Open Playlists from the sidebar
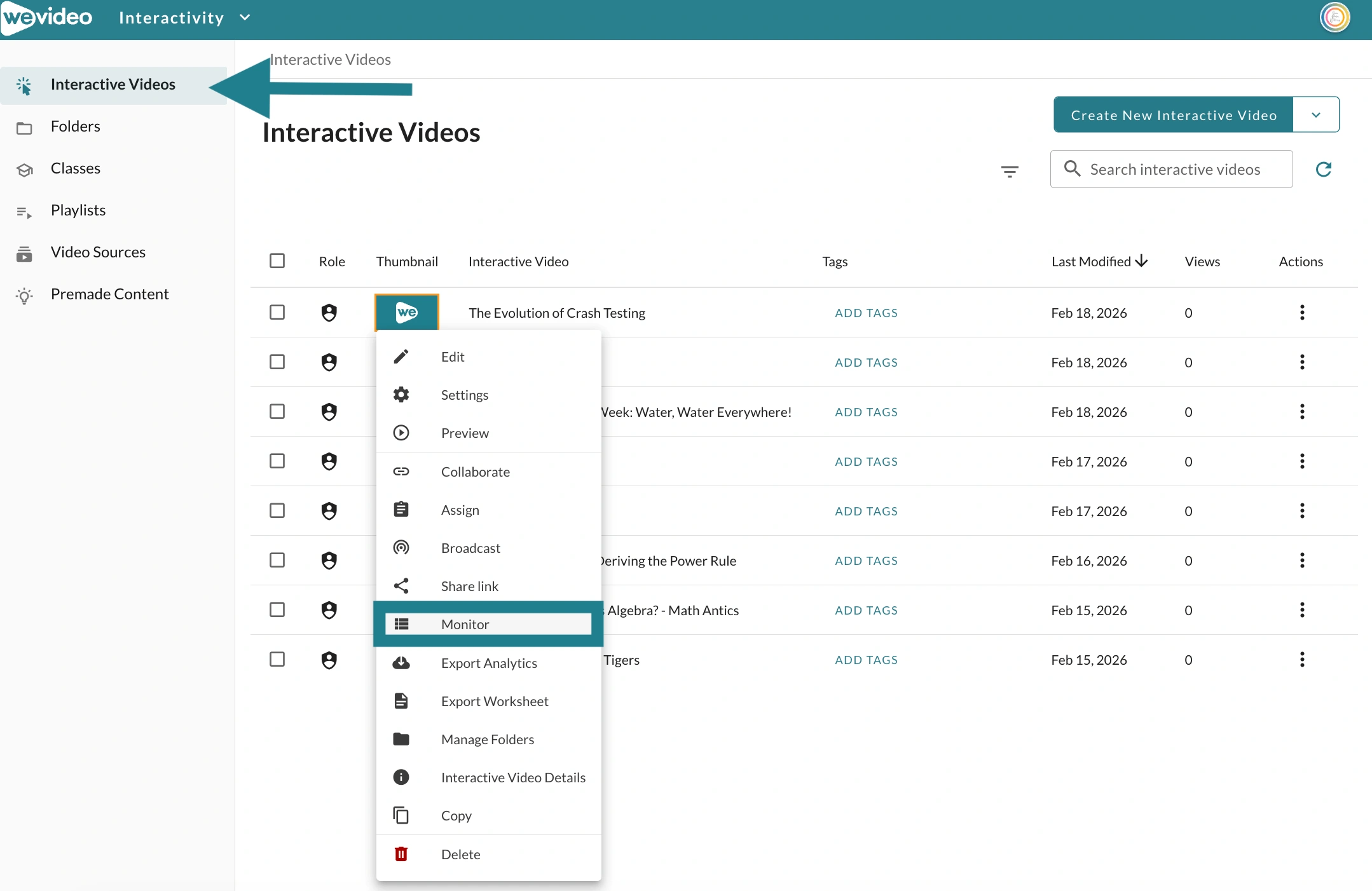Screen dimensions: 1372x891 (x=78, y=210)
